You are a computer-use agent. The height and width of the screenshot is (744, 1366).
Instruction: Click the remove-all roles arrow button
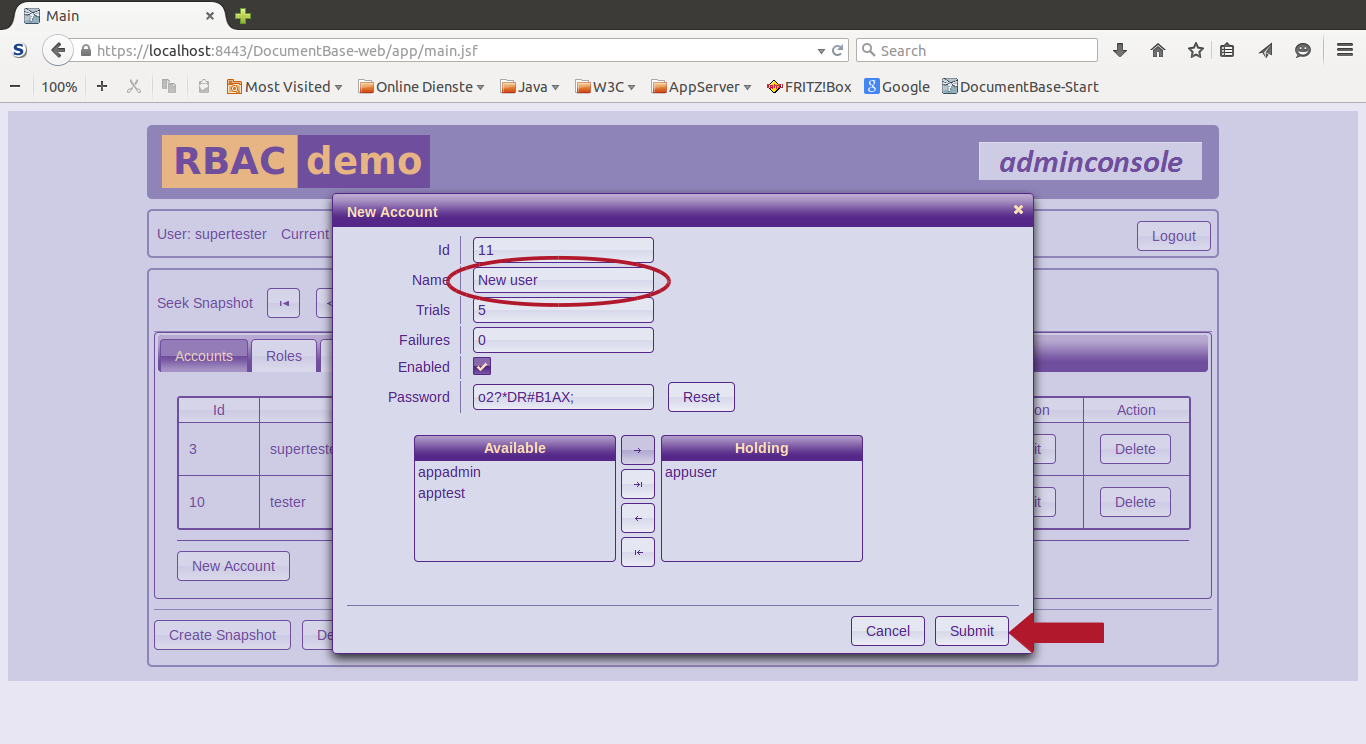click(x=637, y=552)
